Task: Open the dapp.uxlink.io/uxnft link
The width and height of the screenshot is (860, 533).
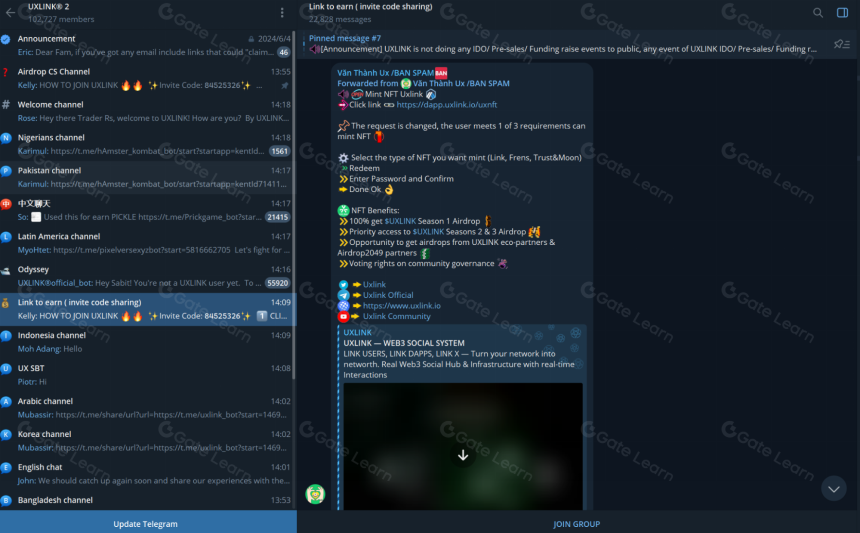Action: 446,104
